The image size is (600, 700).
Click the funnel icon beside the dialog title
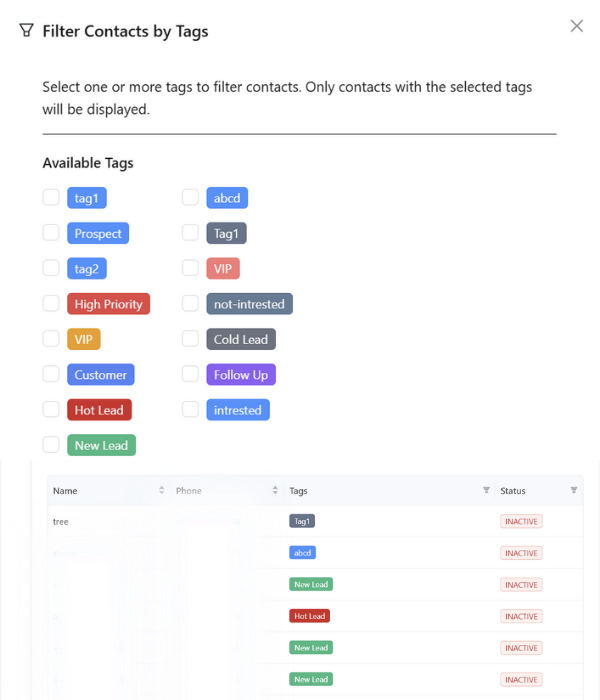pyautogui.click(x=27, y=31)
